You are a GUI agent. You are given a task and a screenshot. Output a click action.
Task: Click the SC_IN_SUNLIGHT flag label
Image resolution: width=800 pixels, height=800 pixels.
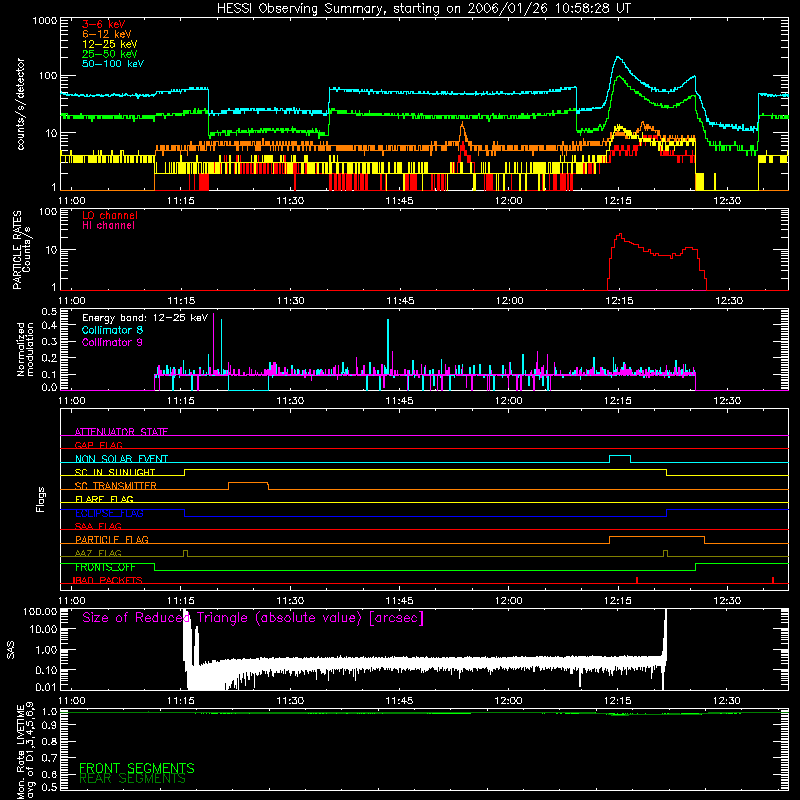(x=115, y=472)
